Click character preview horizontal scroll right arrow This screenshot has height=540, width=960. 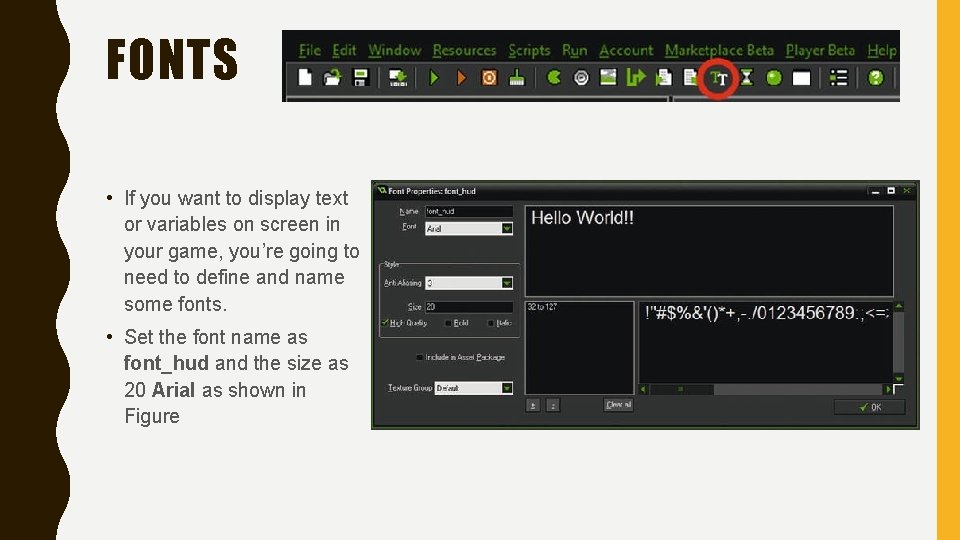888,389
